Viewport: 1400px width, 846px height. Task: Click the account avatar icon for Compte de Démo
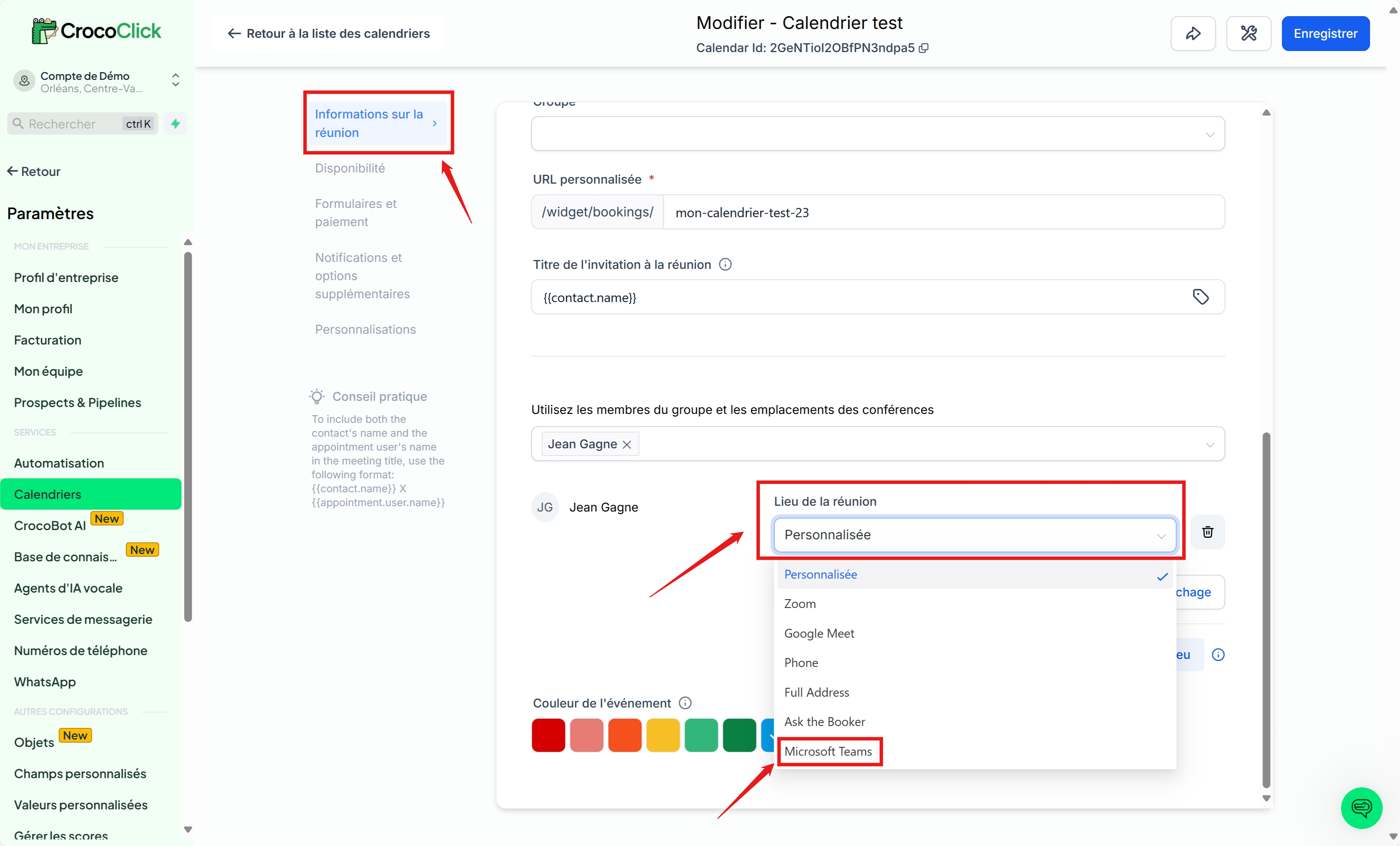pos(24,81)
